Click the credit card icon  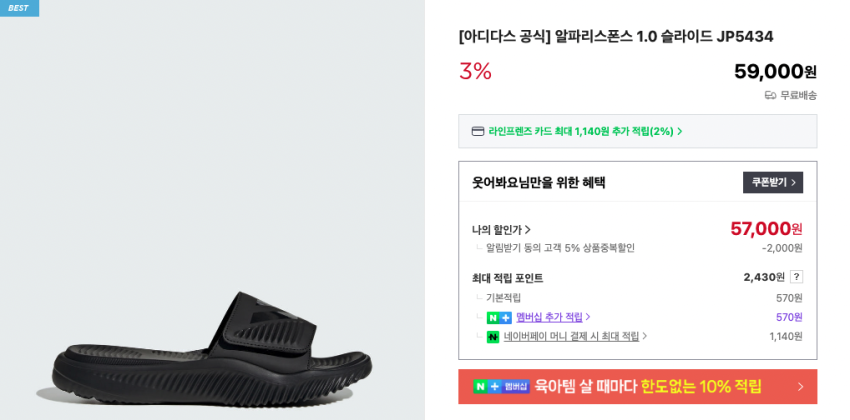[478, 131]
